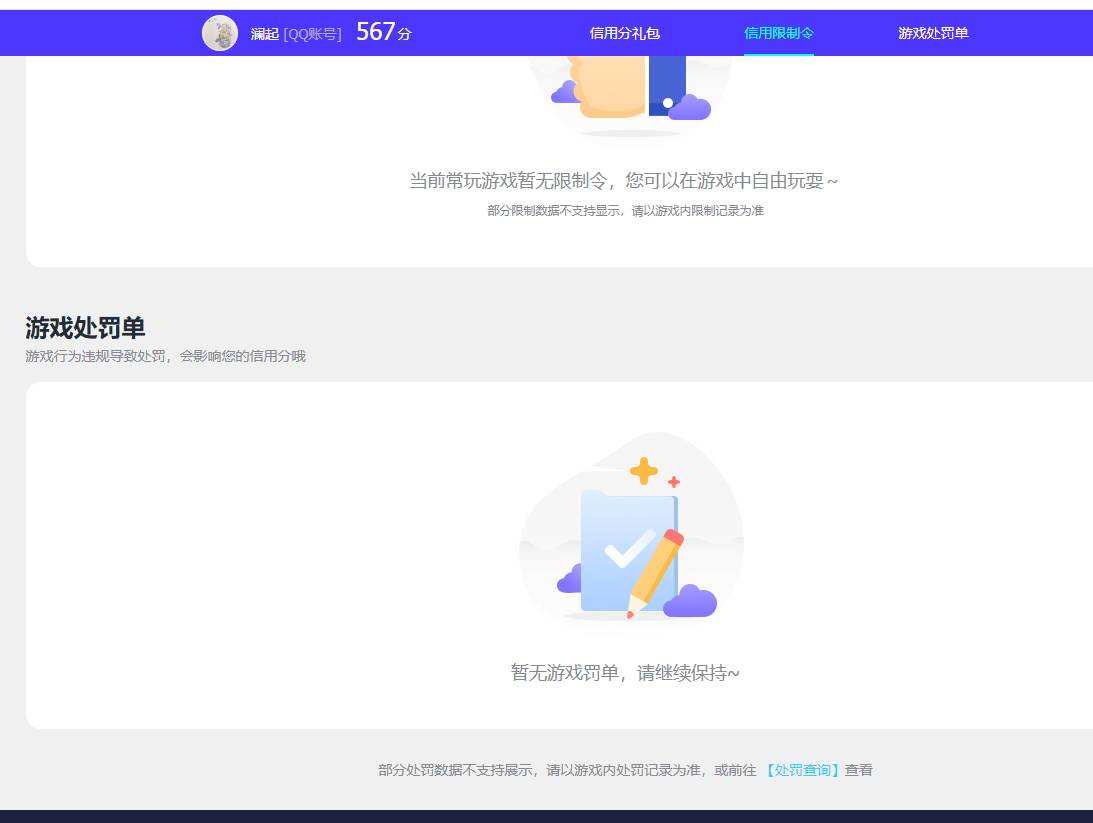Viewport: 1093px width, 823px height.
Task: Click the text 暂无游戏罚单，请继续保持~
Action: [x=625, y=672]
